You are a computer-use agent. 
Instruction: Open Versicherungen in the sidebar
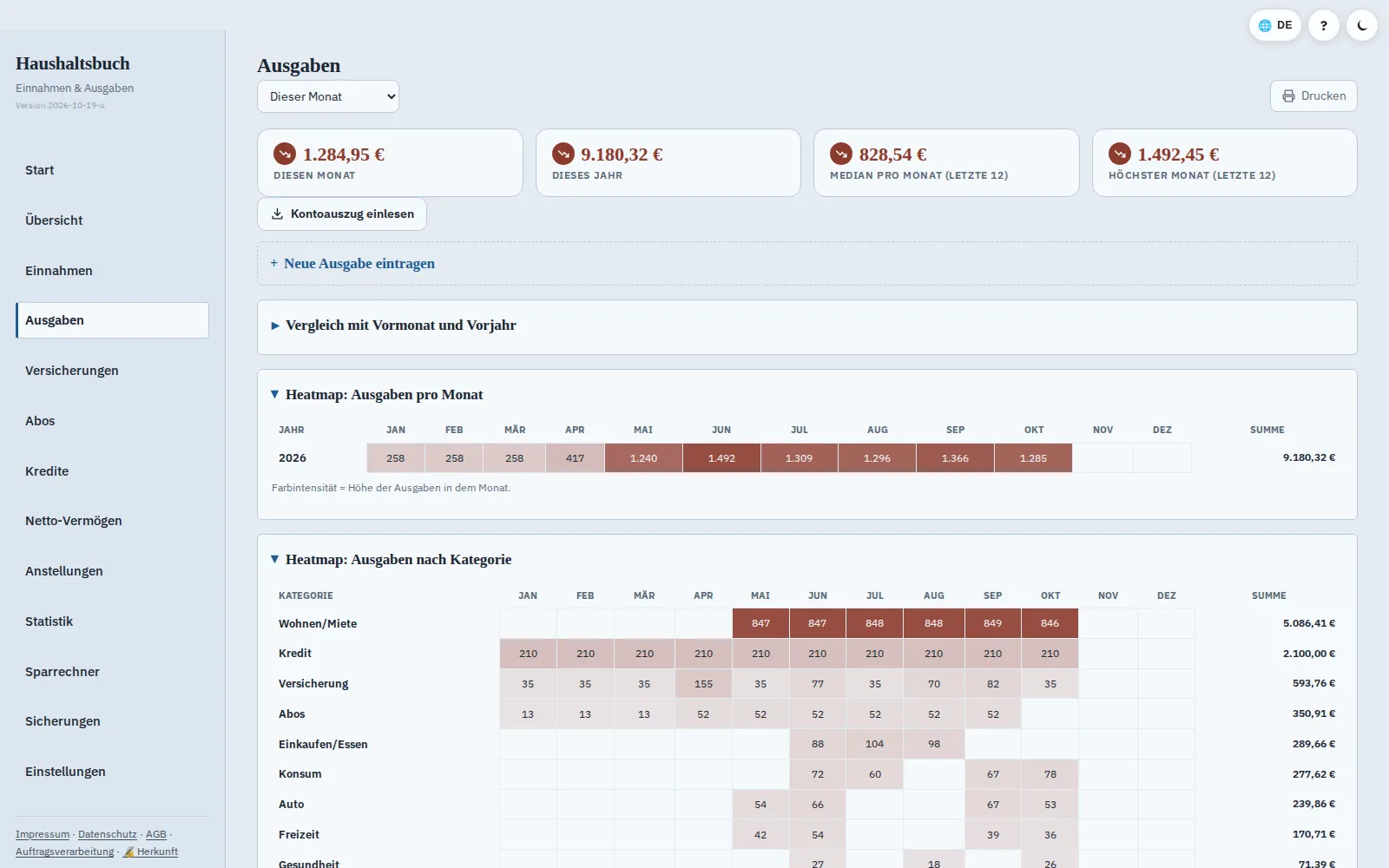pyautogui.click(x=112, y=371)
